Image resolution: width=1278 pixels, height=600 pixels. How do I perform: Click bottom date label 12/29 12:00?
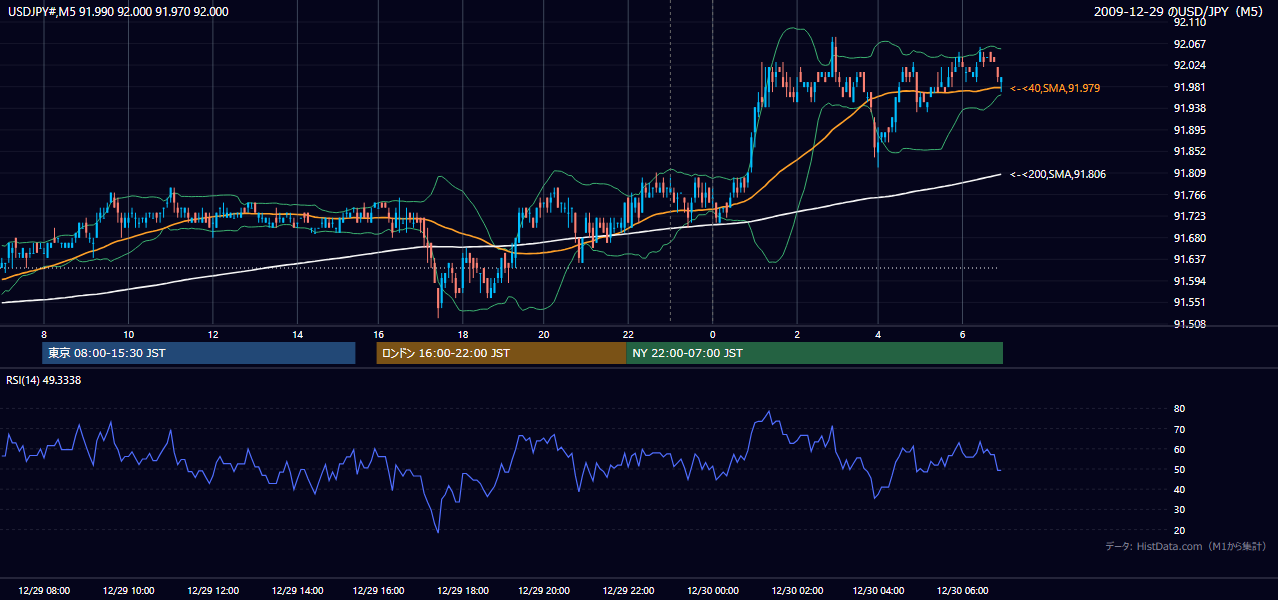tap(213, 591)
